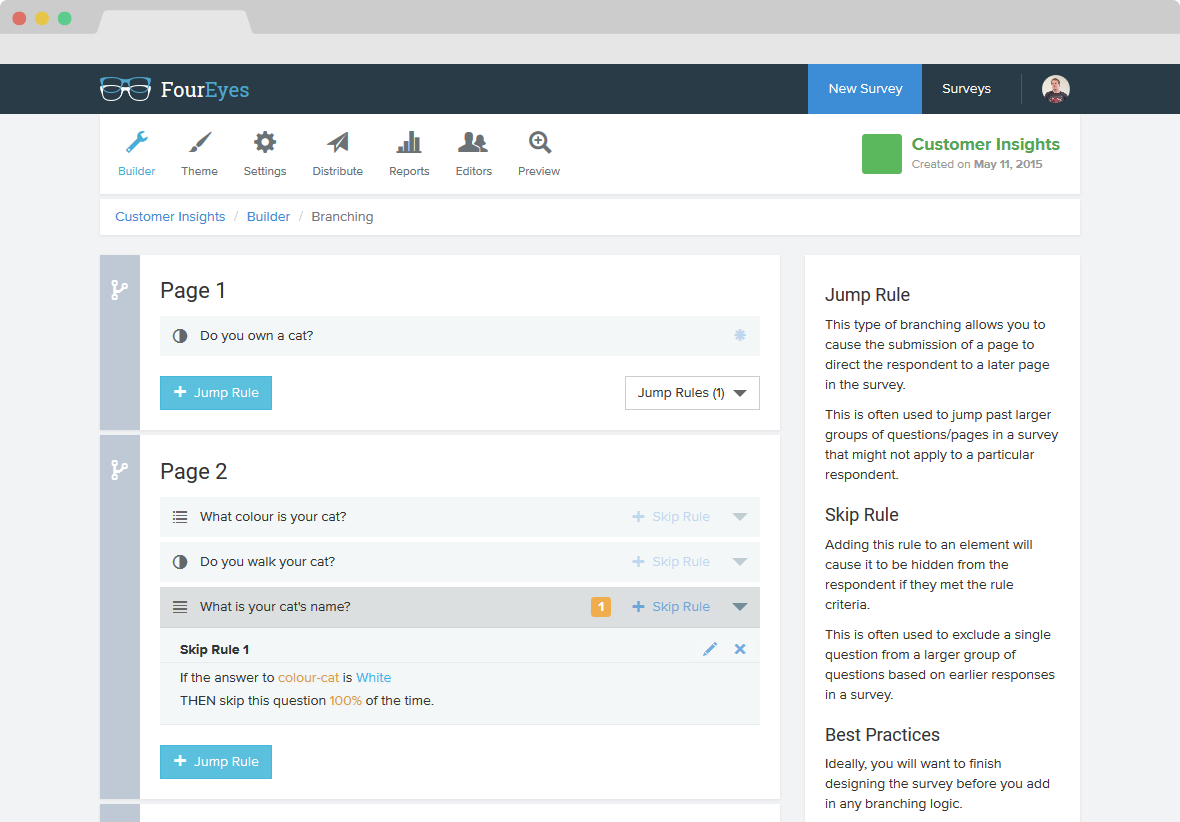Expand the Jump Rules (1) dropdown
The width and height of the screenshot is (1180, 822).
[x=692, y=393]
